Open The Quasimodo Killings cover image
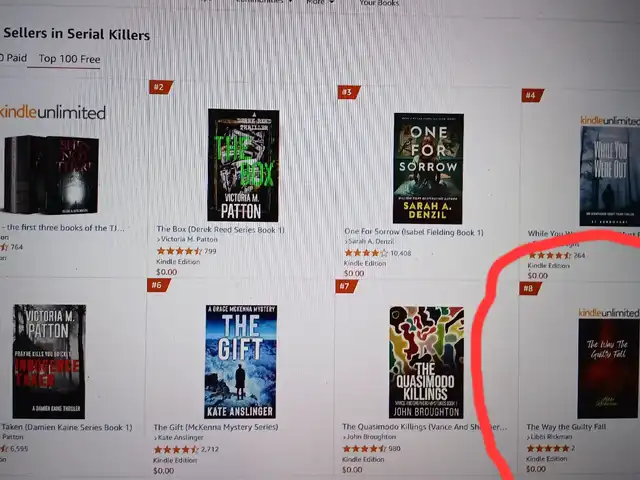 point(426,362)
